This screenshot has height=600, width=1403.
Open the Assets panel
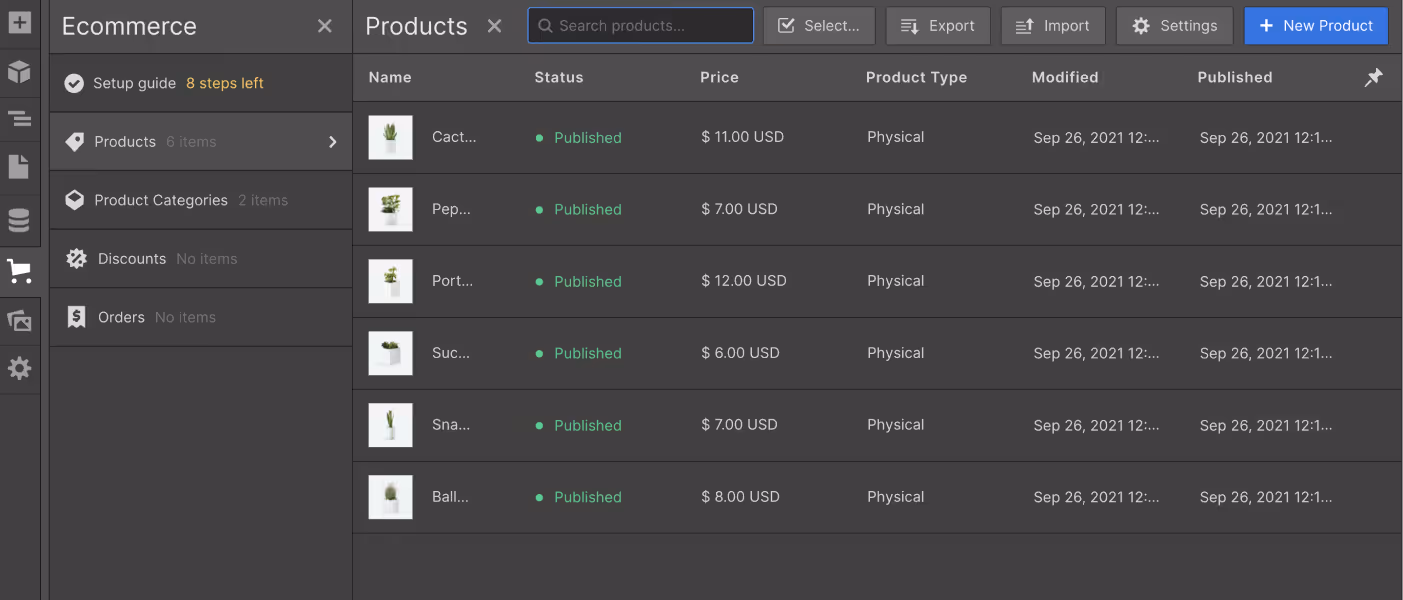tap(20, 320)
